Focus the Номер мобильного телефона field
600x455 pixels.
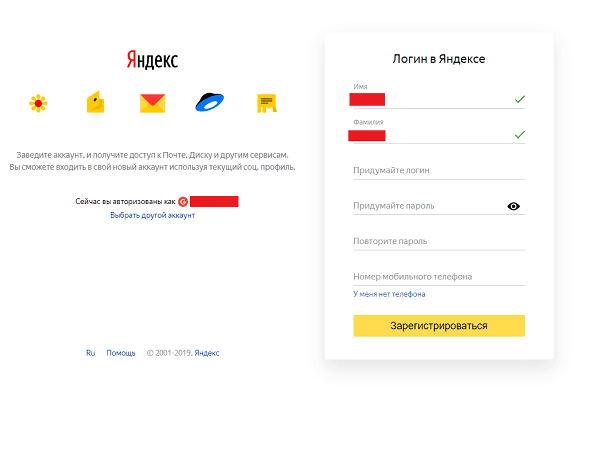point(439,277)
